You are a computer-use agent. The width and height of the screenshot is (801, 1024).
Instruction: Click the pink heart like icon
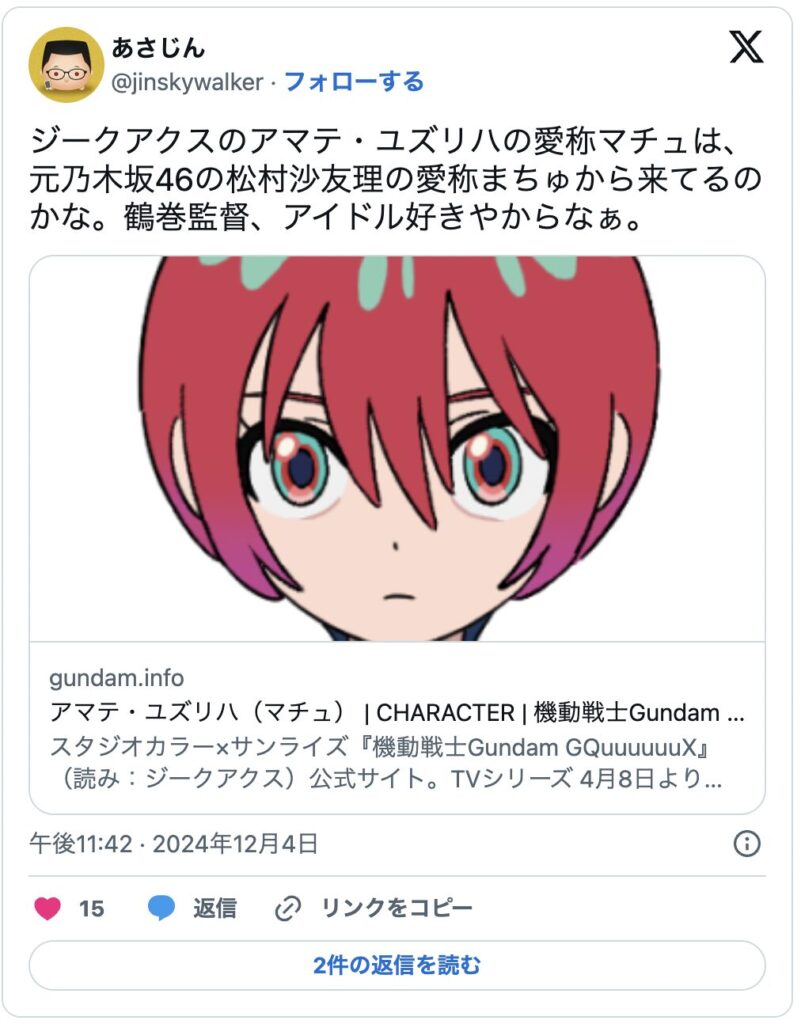(x=48, y=908)
